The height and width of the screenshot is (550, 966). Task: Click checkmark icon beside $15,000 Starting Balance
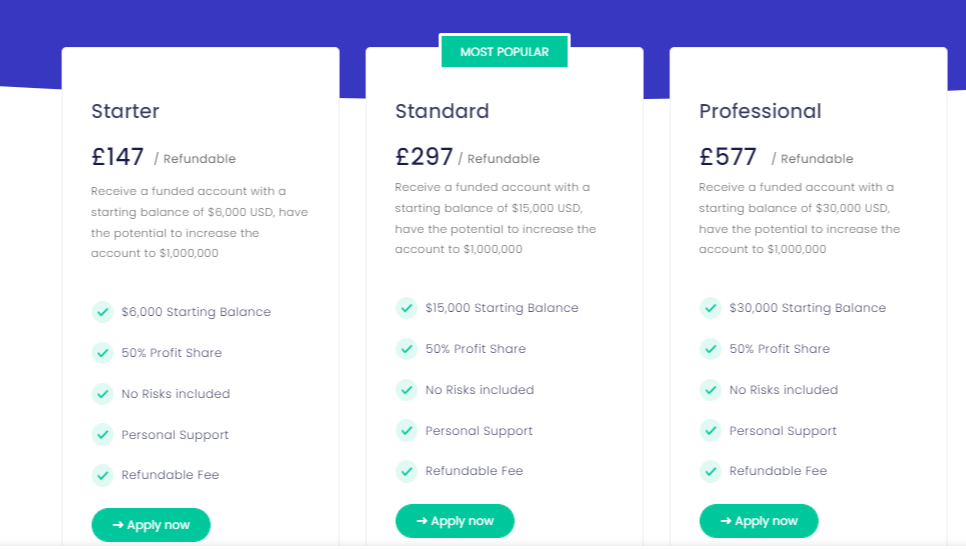(407, 308)
